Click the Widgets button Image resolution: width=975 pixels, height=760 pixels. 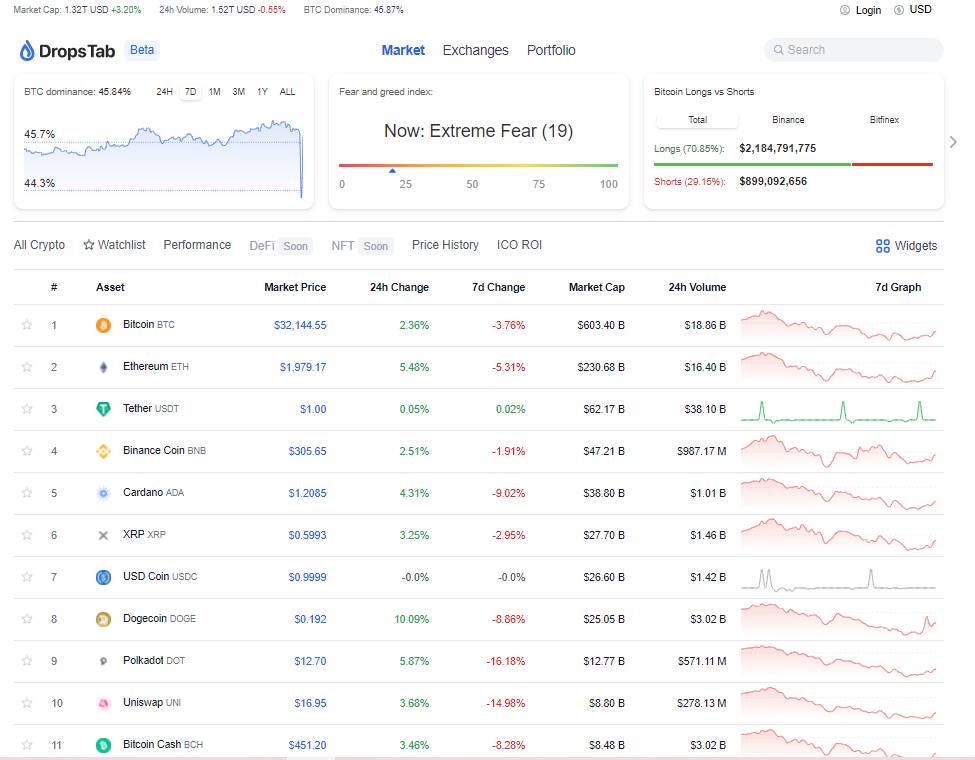pos(906,246)
